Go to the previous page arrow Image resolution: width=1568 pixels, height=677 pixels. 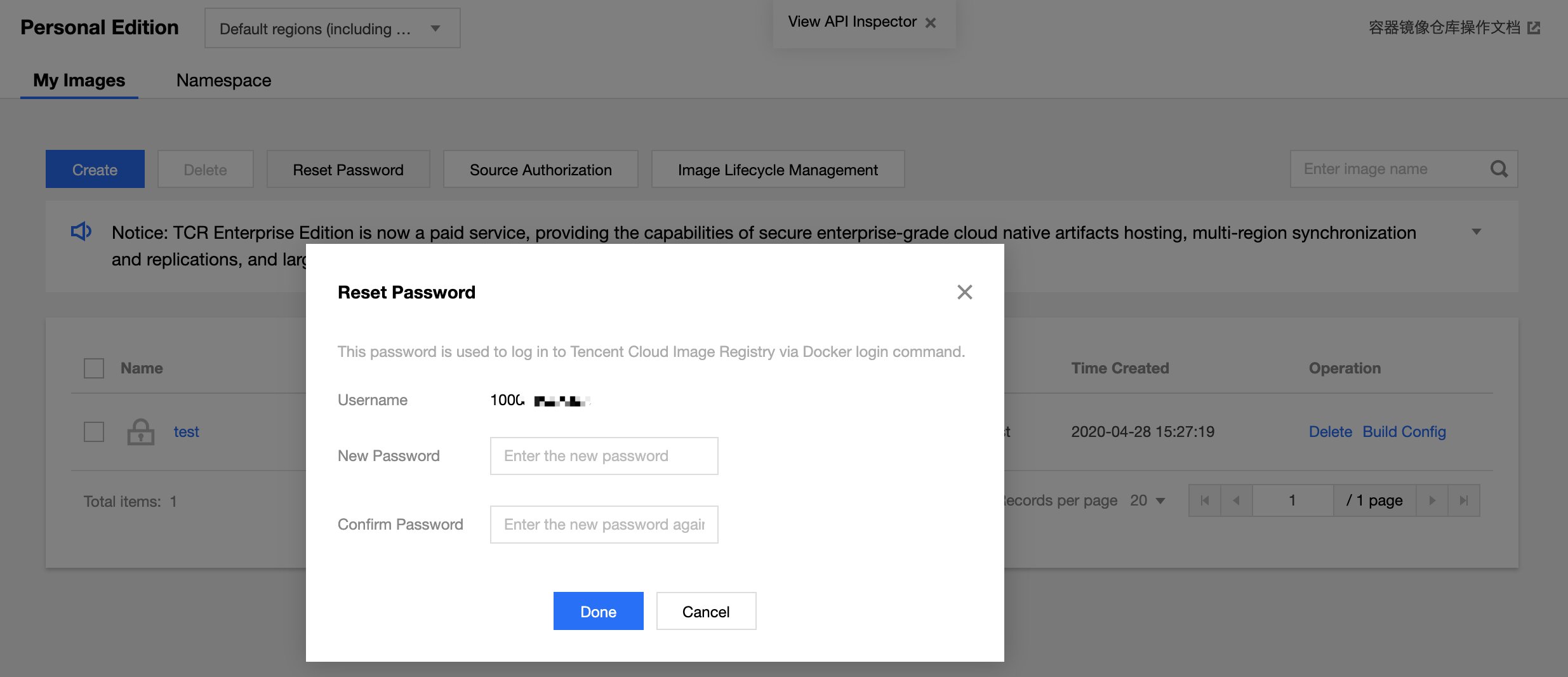[1236, 500]
